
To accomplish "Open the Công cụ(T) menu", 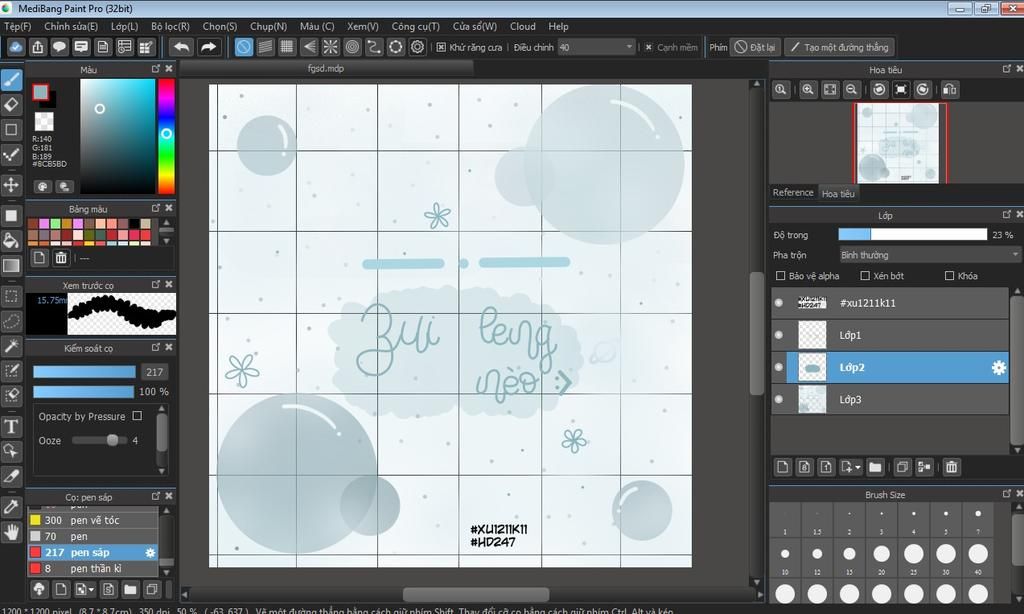I will tap(415, 26).
